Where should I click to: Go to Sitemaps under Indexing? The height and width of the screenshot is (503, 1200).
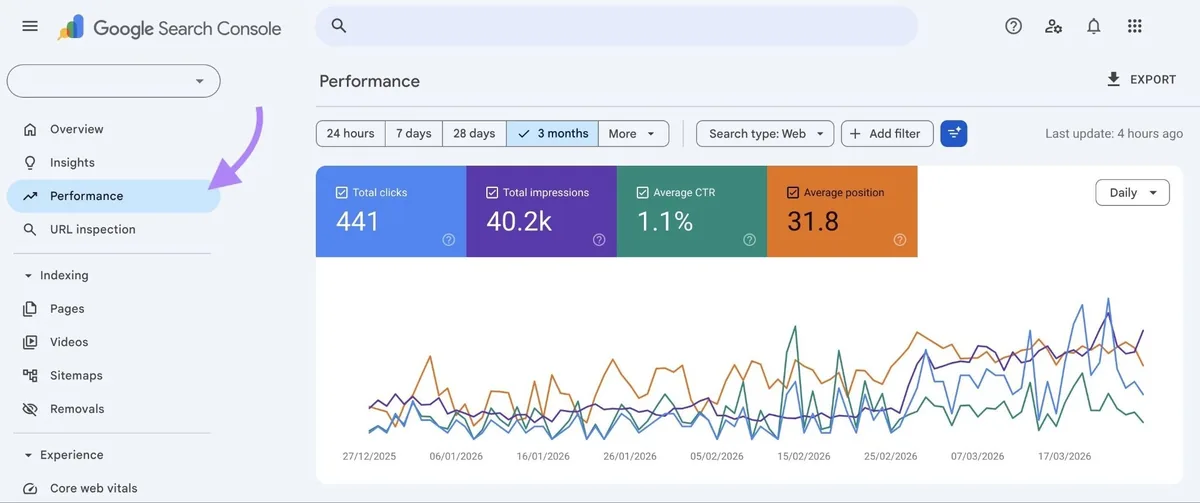pos(114,375)
